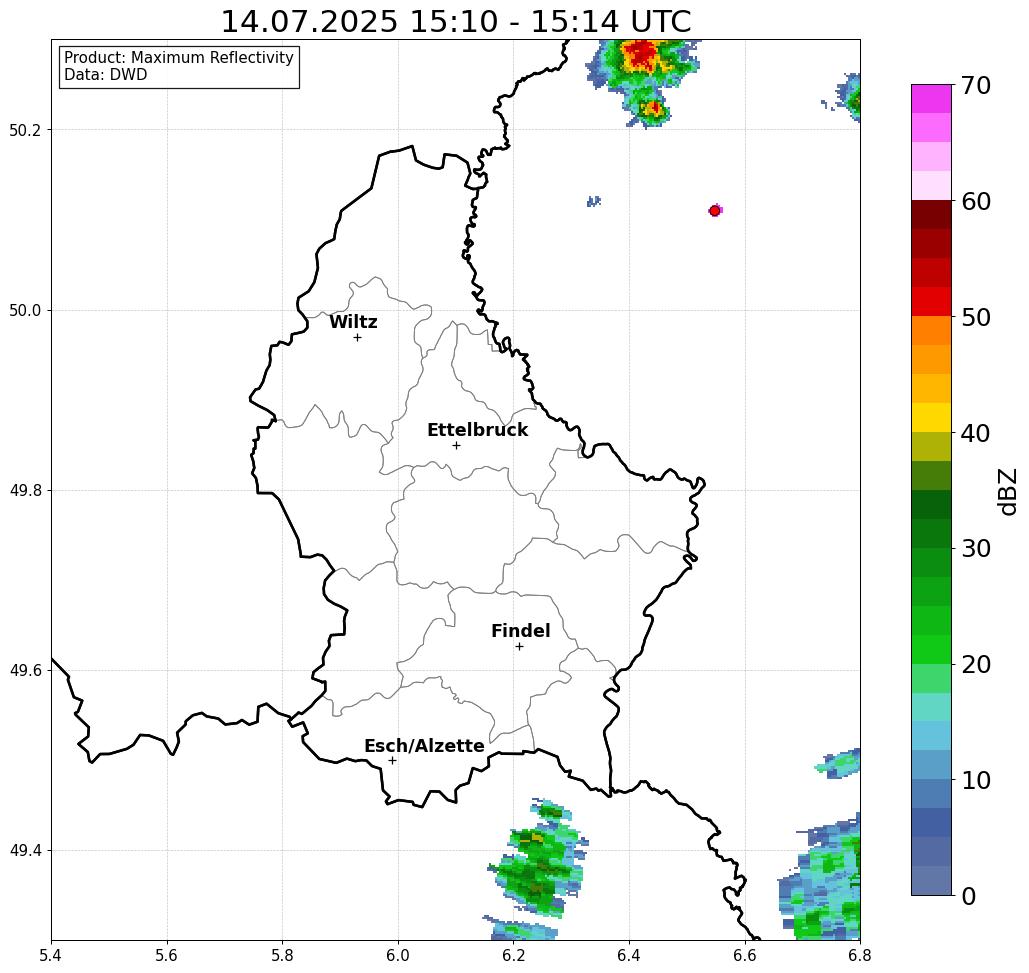Click the 40 tick on colorbar
Screen dimensions: 1029x973
click(x=976, y=433)
